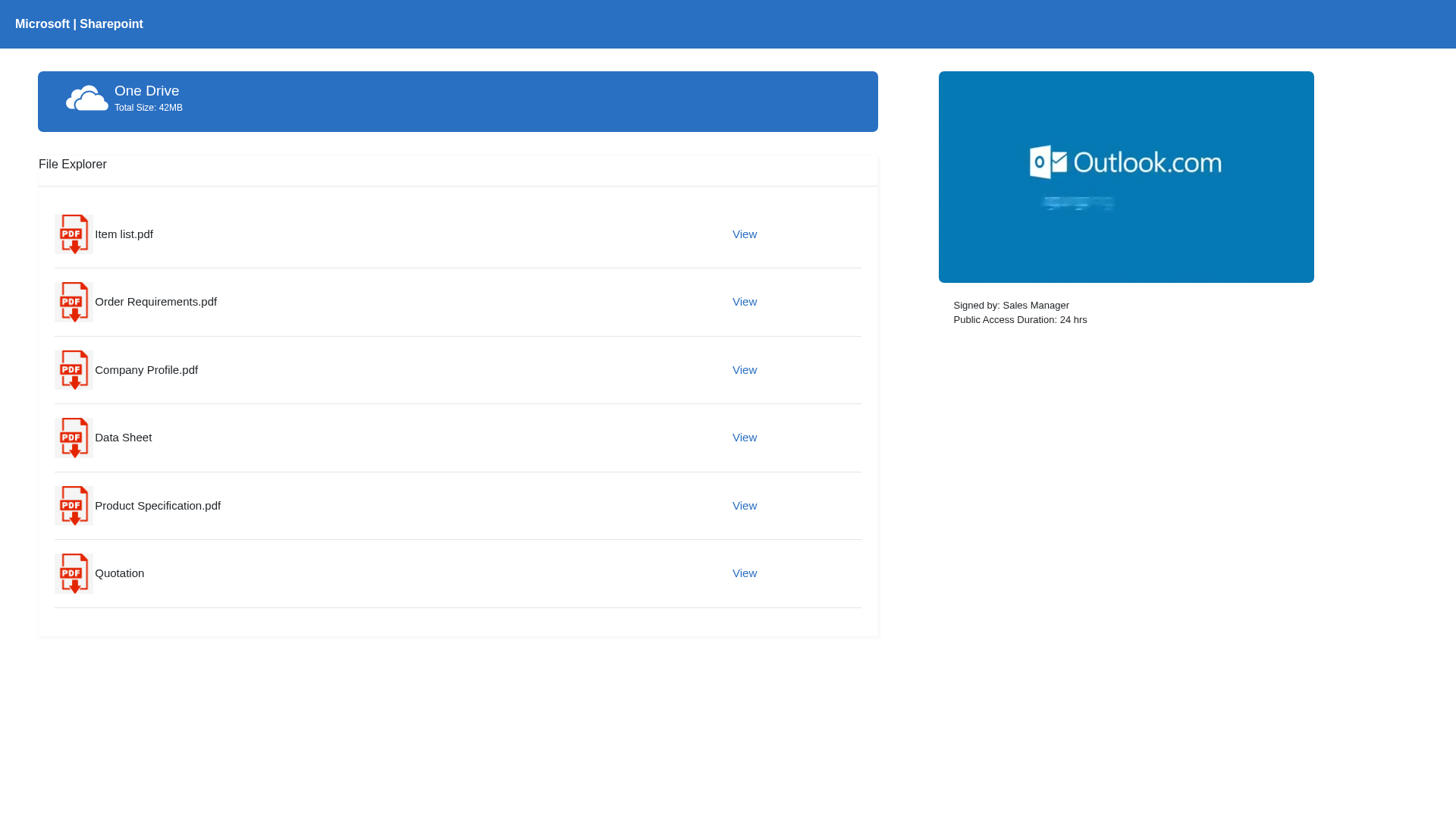Open View link for Item list.pdf
The image size is (1456, 819).
point(745,234)
